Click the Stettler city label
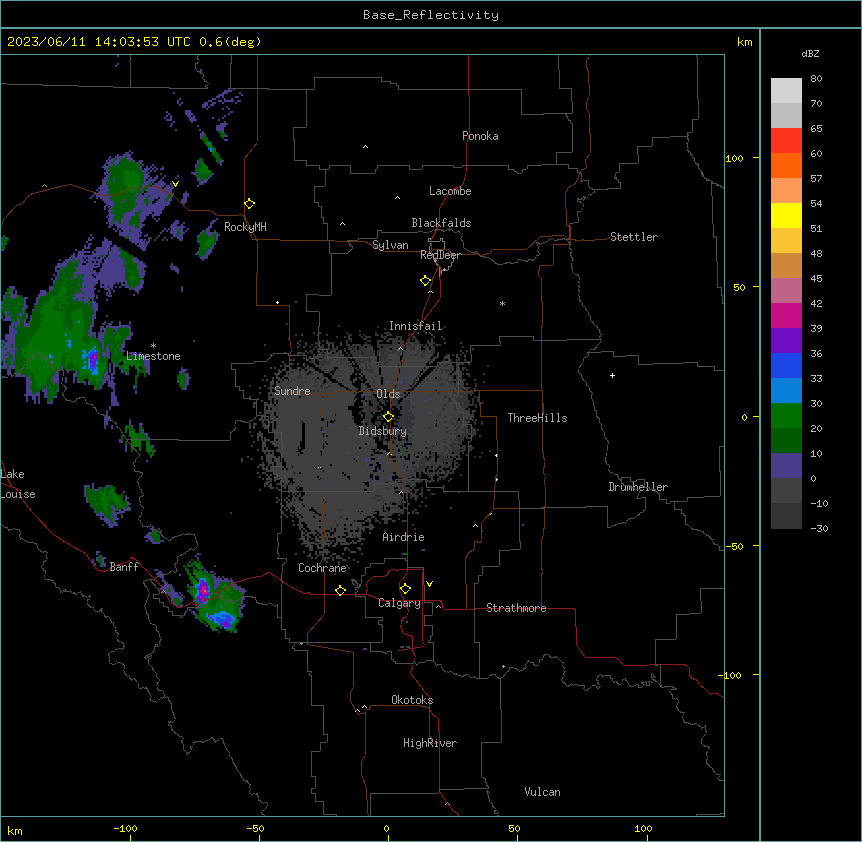Viewport: 862px width, 842px height. pos(634,237)
